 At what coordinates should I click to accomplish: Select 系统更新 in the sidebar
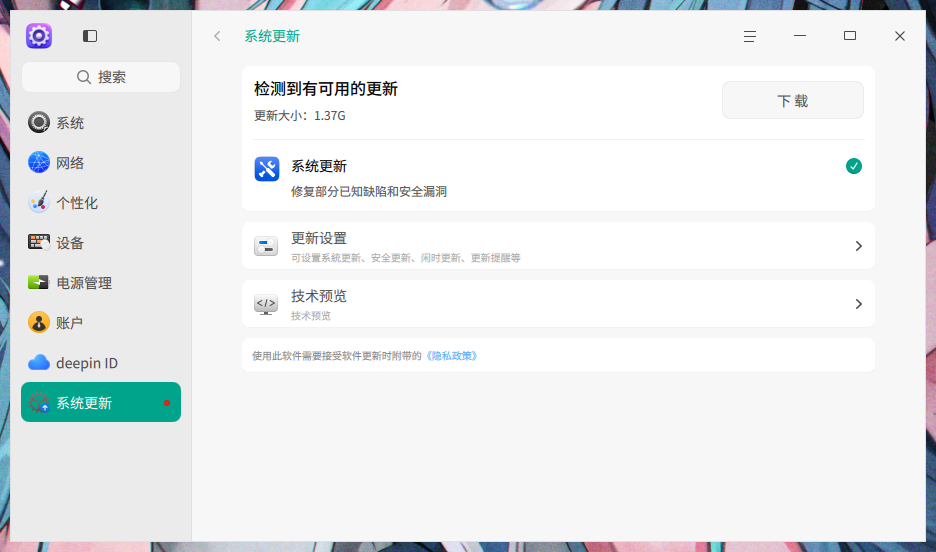coord(101,402)
